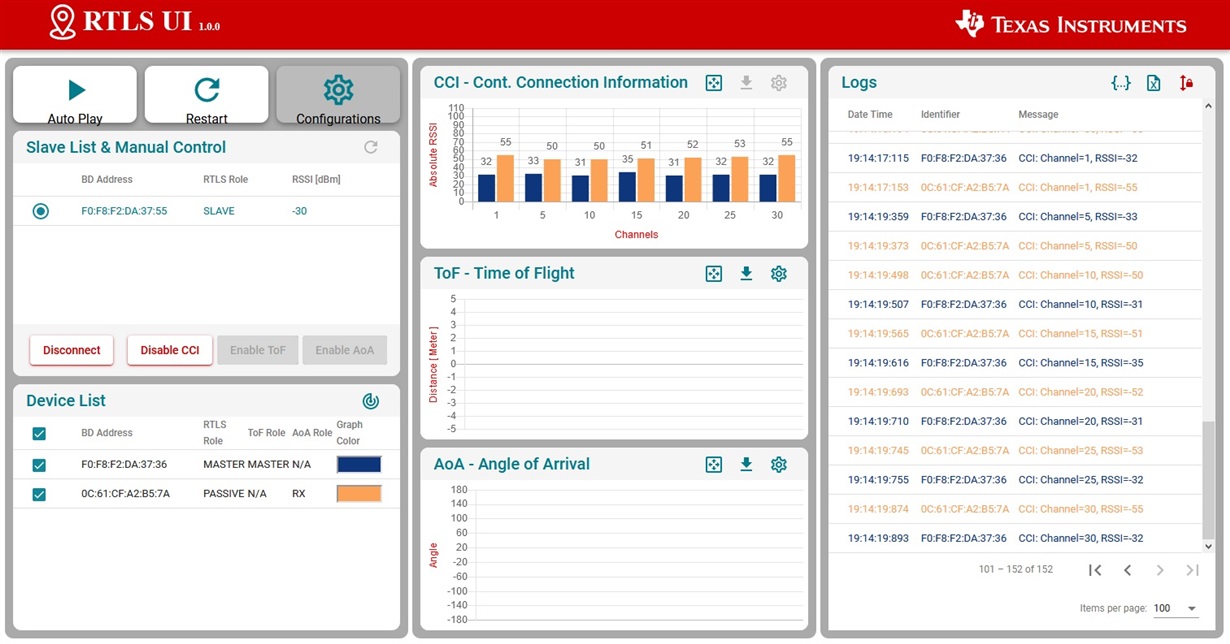This screenshot has height=644, width=1230.
Task: Refresh the Slave List
Action: click(371, 147)
